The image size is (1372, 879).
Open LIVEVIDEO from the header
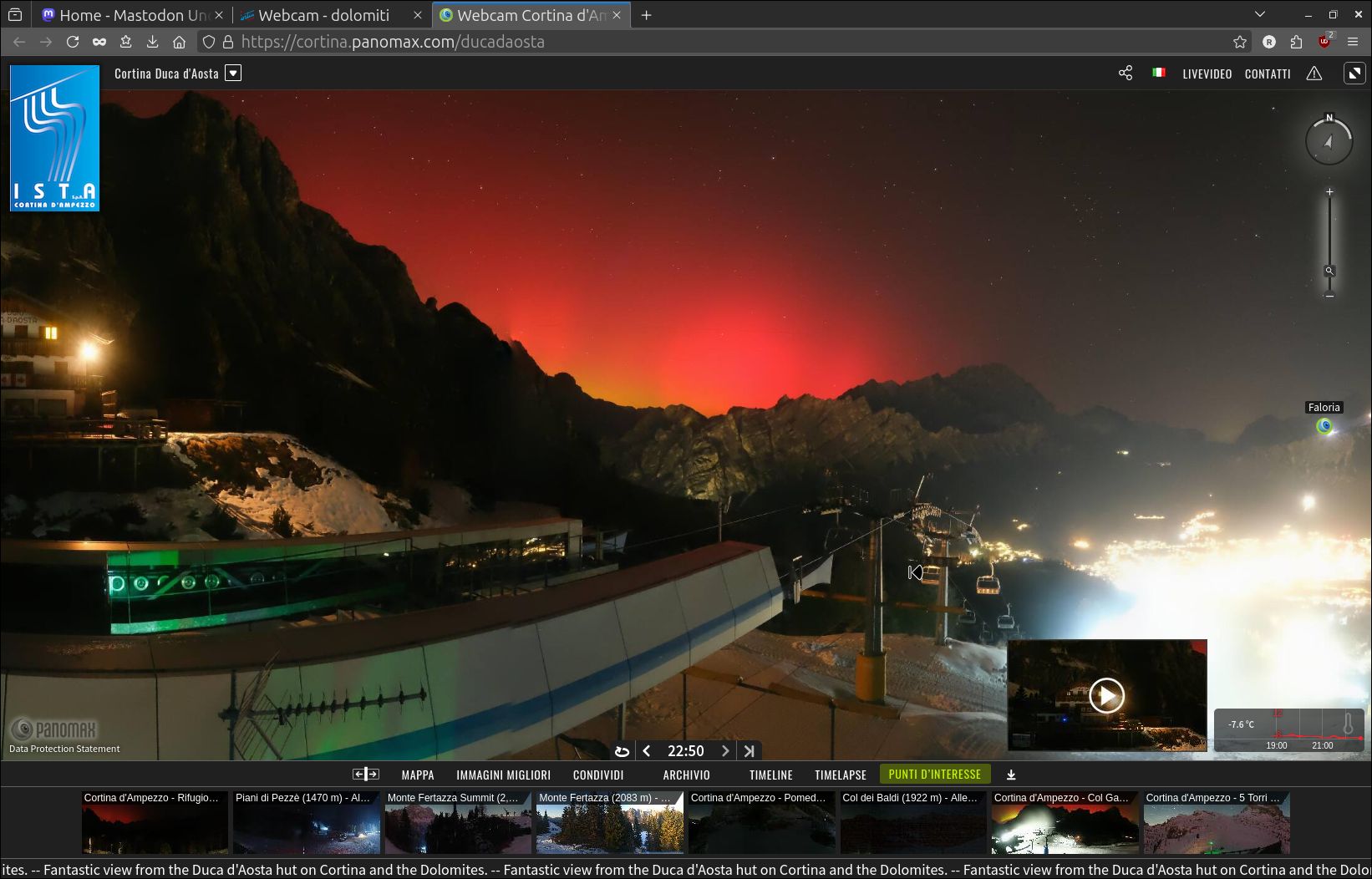[1207, 74]
